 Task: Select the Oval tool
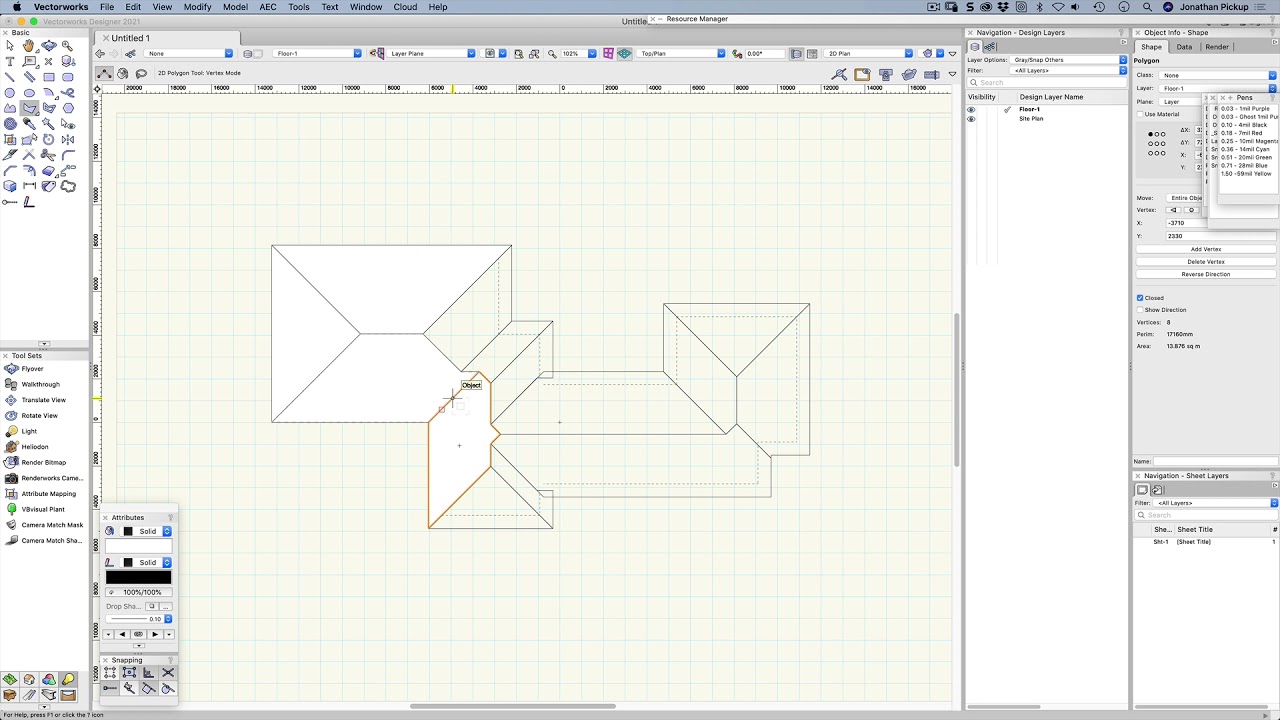click(x=29, y=93)
